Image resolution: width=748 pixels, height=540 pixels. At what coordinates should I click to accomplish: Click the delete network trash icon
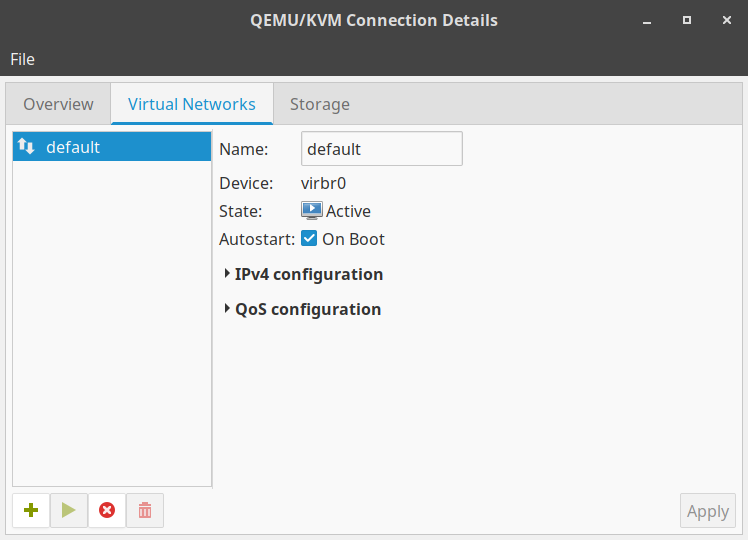pos(145,510)
